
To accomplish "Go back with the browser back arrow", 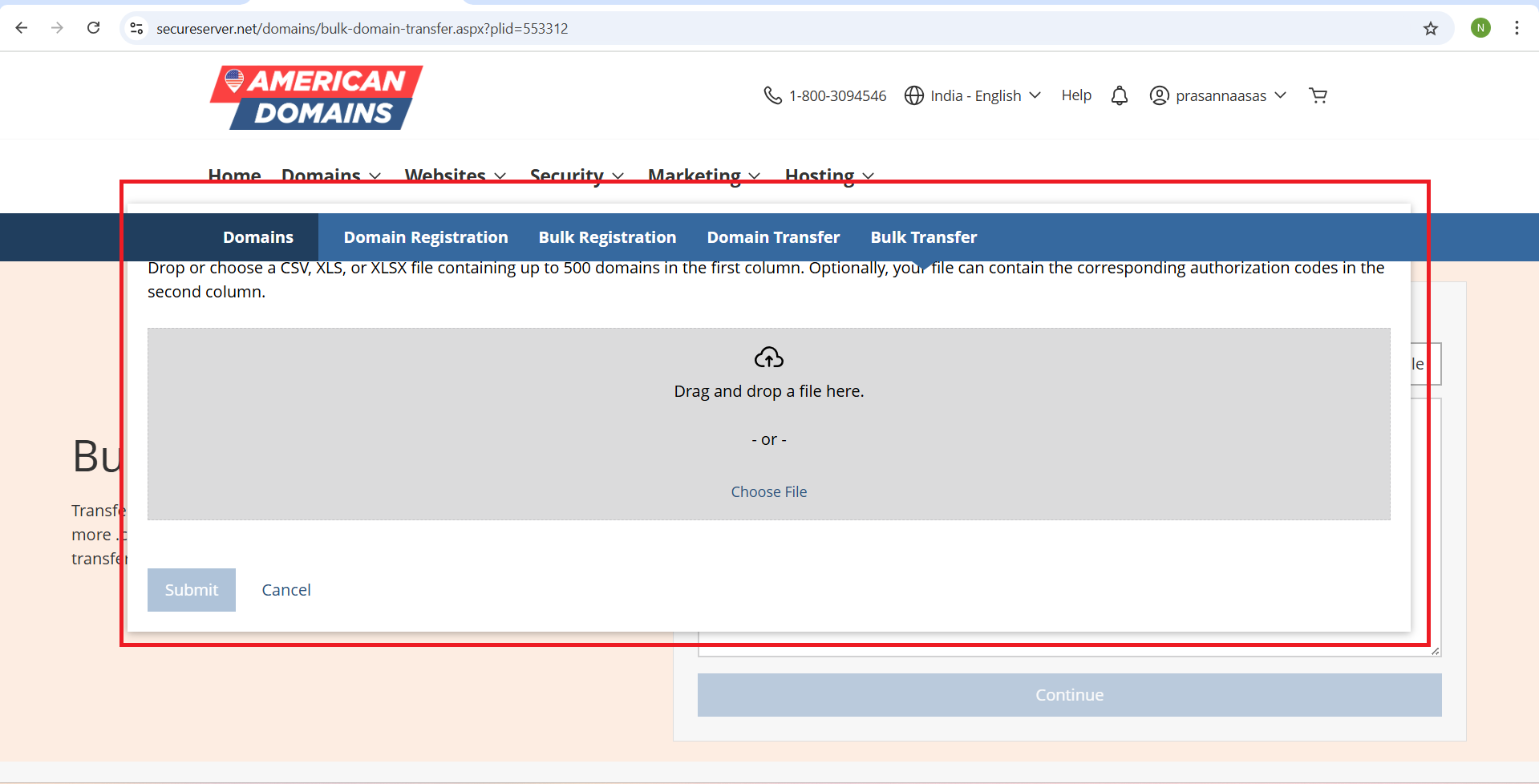I will [x=22, y=28].
